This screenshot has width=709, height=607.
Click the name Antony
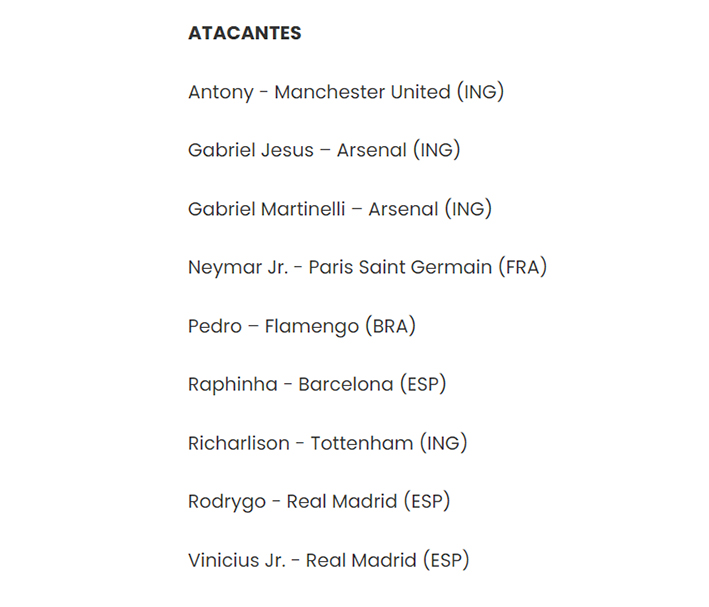tap(221, 92)
